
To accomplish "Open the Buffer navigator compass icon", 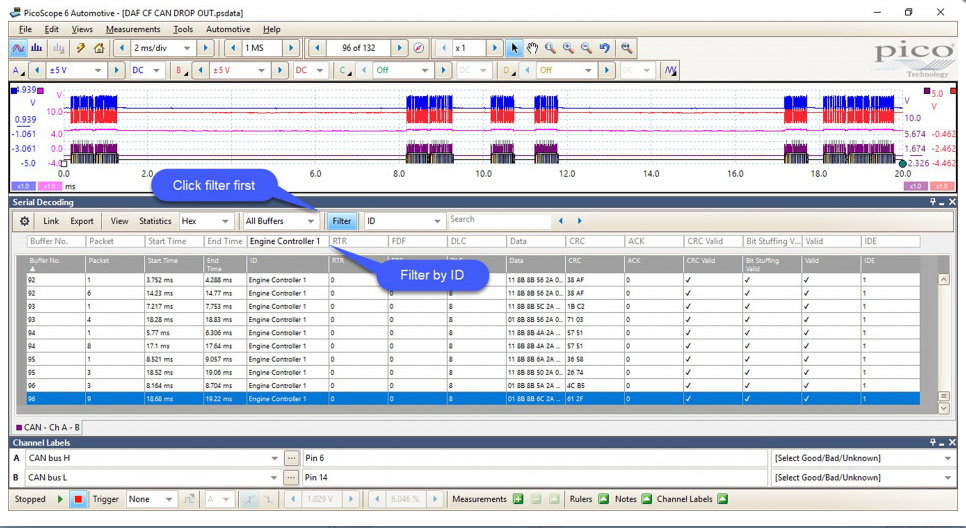I will (x=419, y=48).
